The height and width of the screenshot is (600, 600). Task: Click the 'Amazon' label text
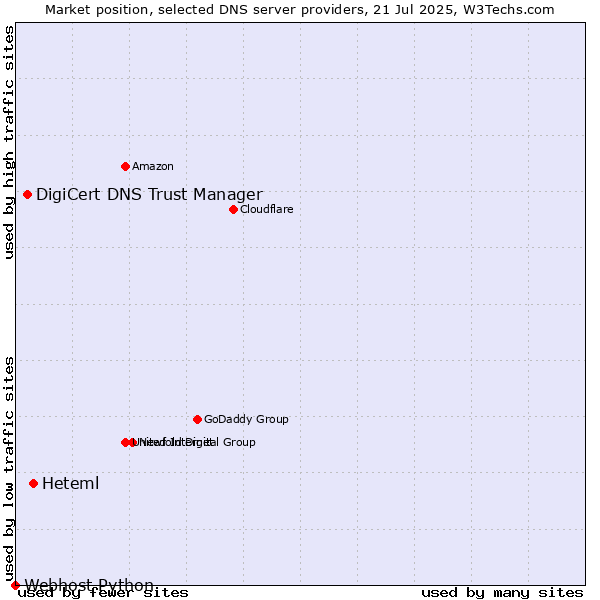click(153, 166)
